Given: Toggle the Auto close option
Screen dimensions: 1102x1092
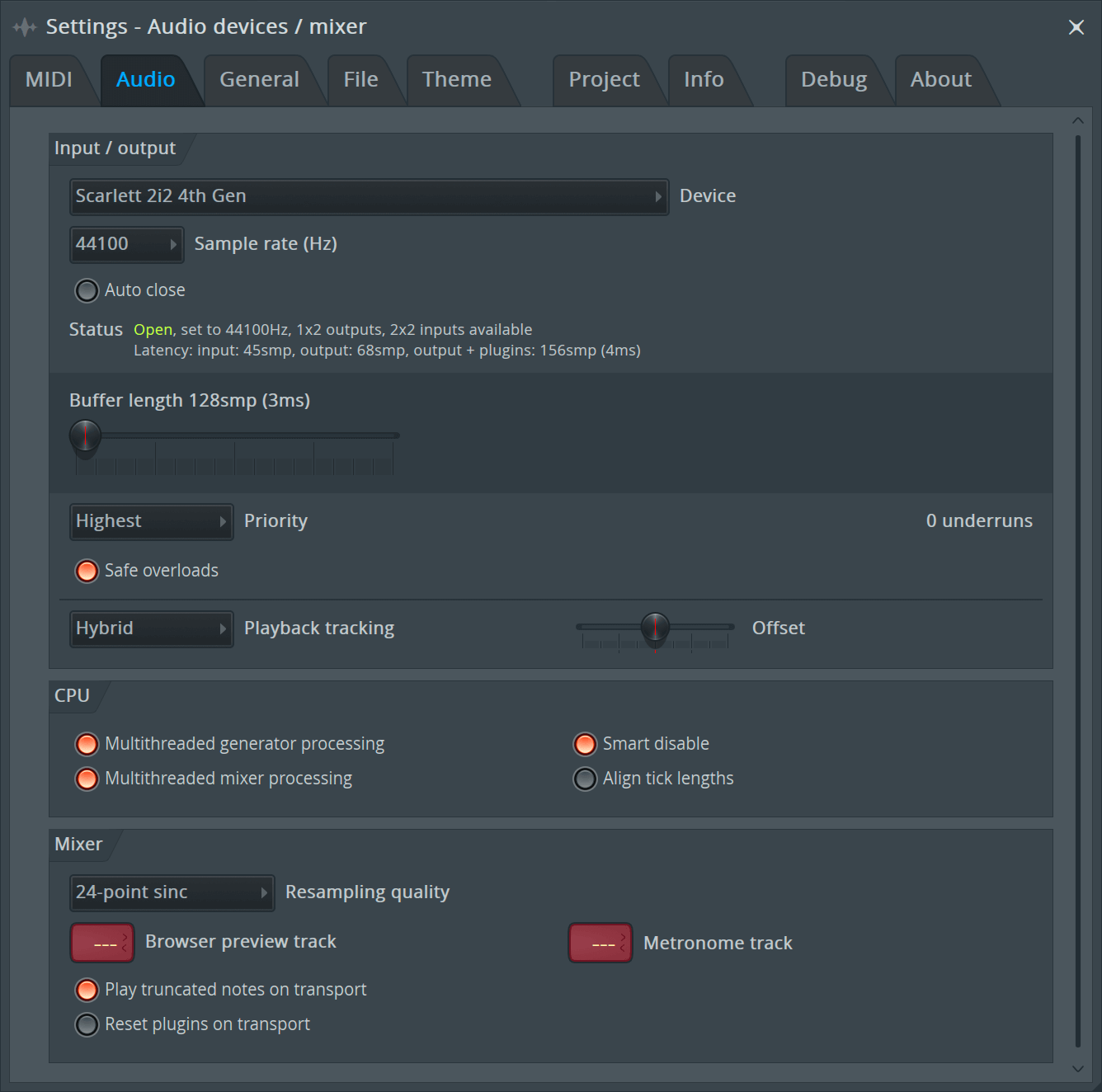Looking at the screenshot, I should (87, 290).
